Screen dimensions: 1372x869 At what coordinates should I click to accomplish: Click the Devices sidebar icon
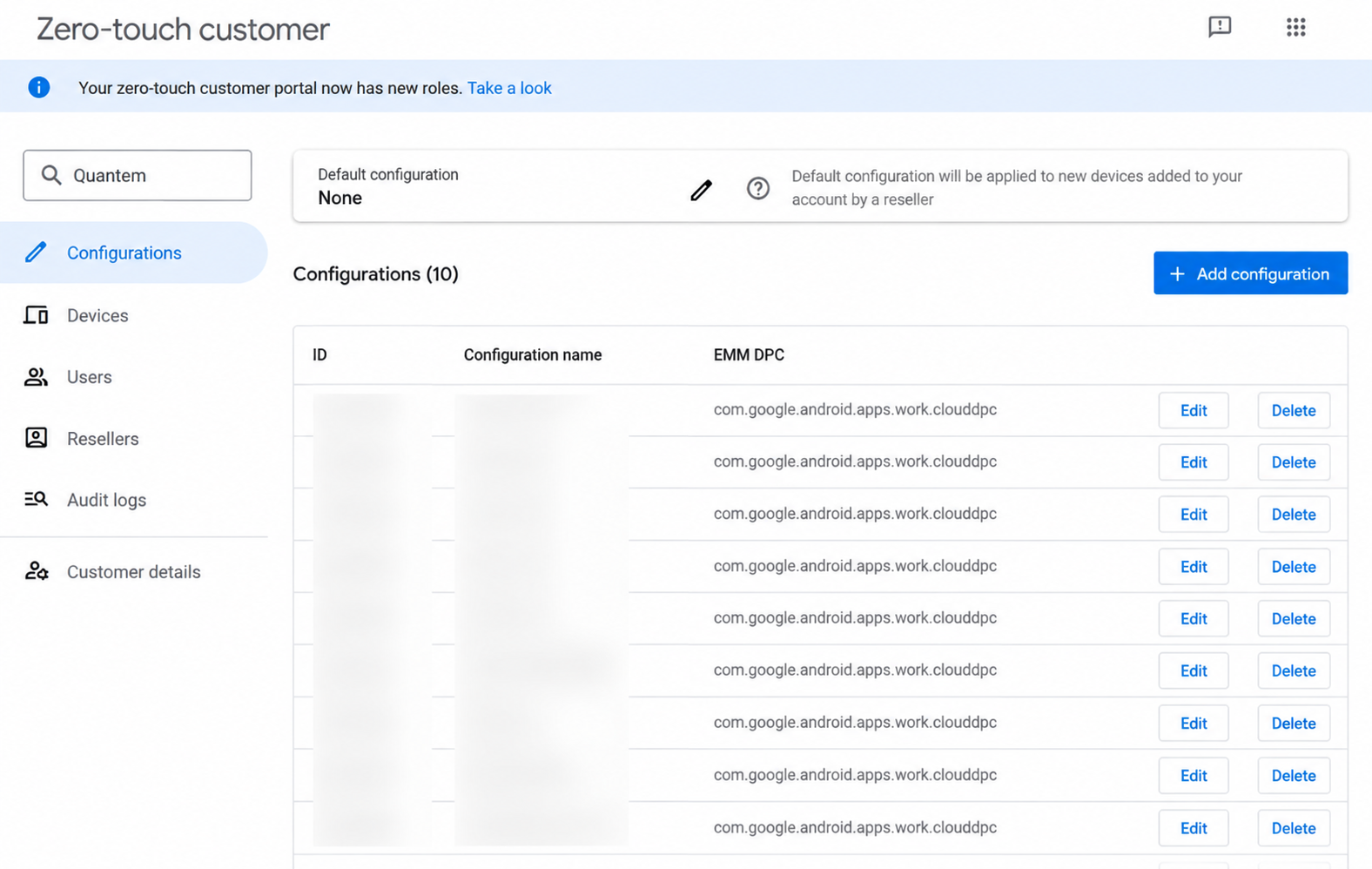coord(36,315)
